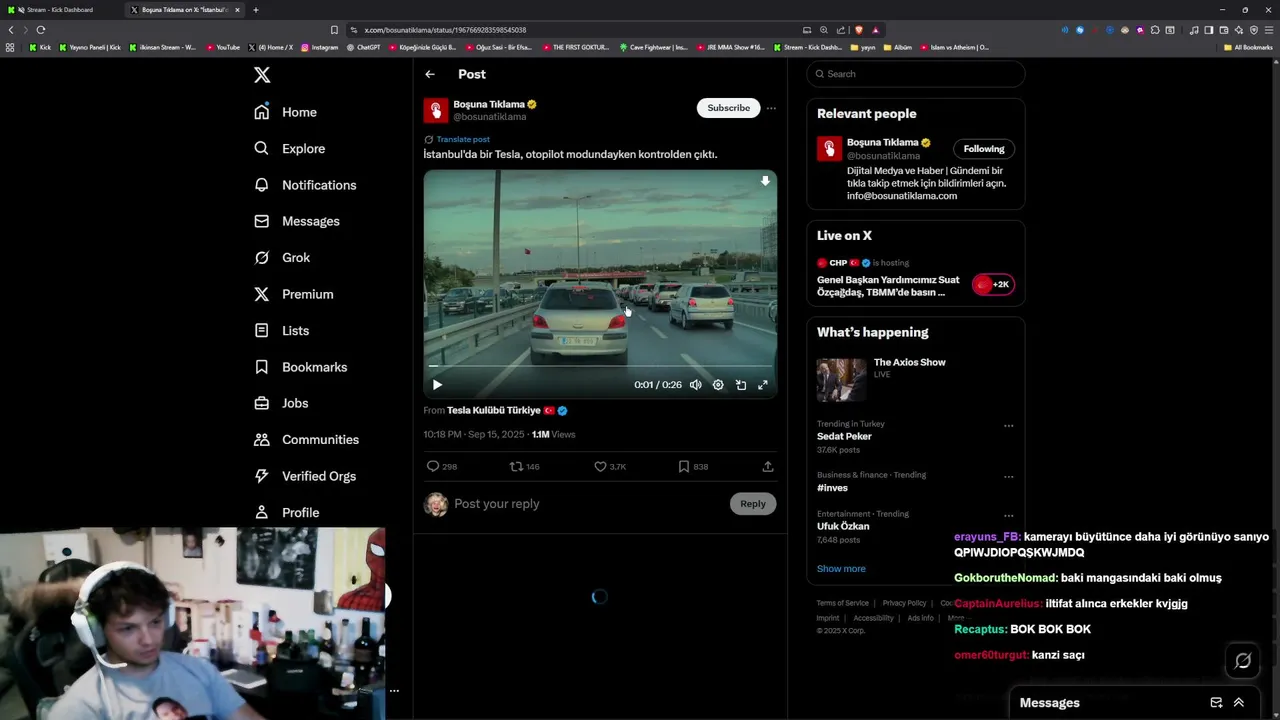Open the ChatGPT bookmark
The image size is (1280, 720).
tap(363, 47)
